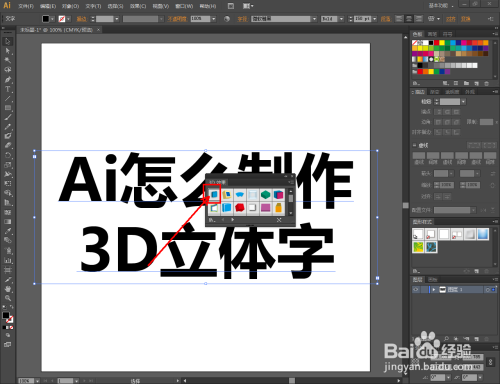This screenshot has width=500, height=384.
Task: Select the Eyedropper tool
Action: pyautogui.click(x=8, y=231)
